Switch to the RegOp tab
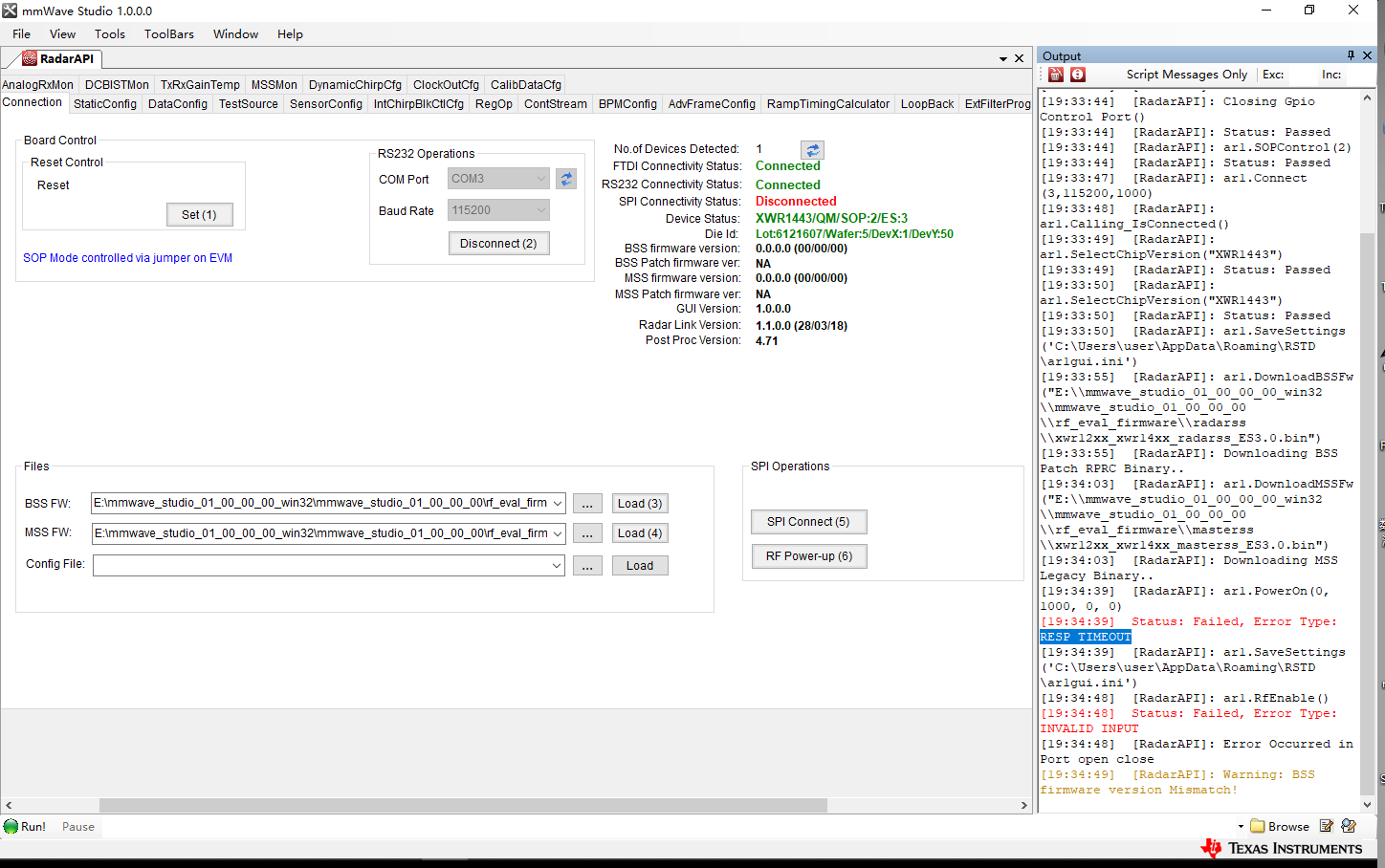 494,104
